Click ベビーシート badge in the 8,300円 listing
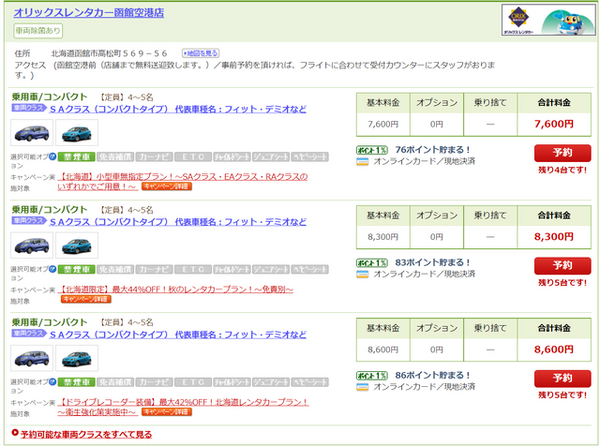 point(310,270)
